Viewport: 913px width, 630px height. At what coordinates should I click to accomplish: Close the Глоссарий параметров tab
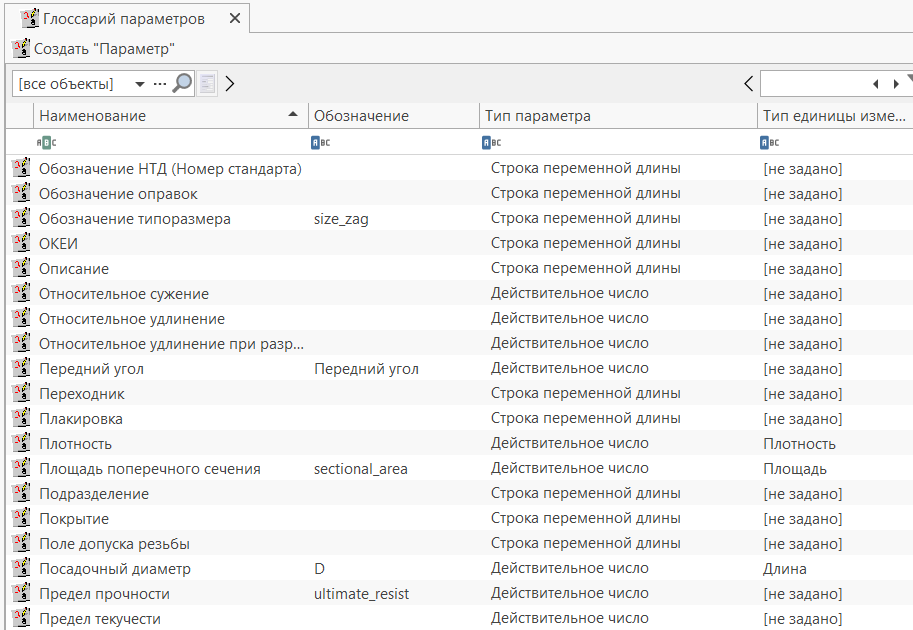tap(234, 18)
